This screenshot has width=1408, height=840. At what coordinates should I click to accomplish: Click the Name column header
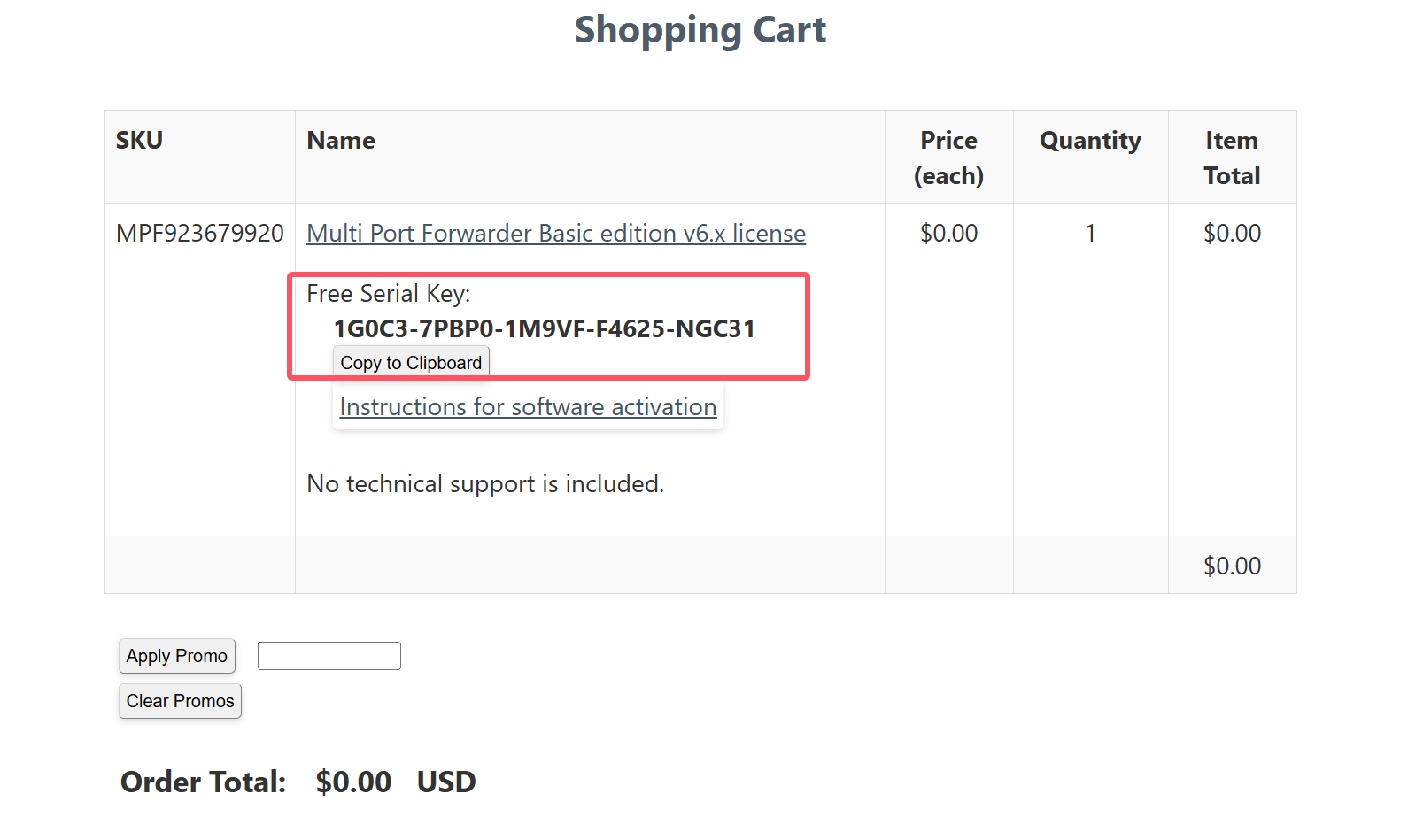point(341,141)
